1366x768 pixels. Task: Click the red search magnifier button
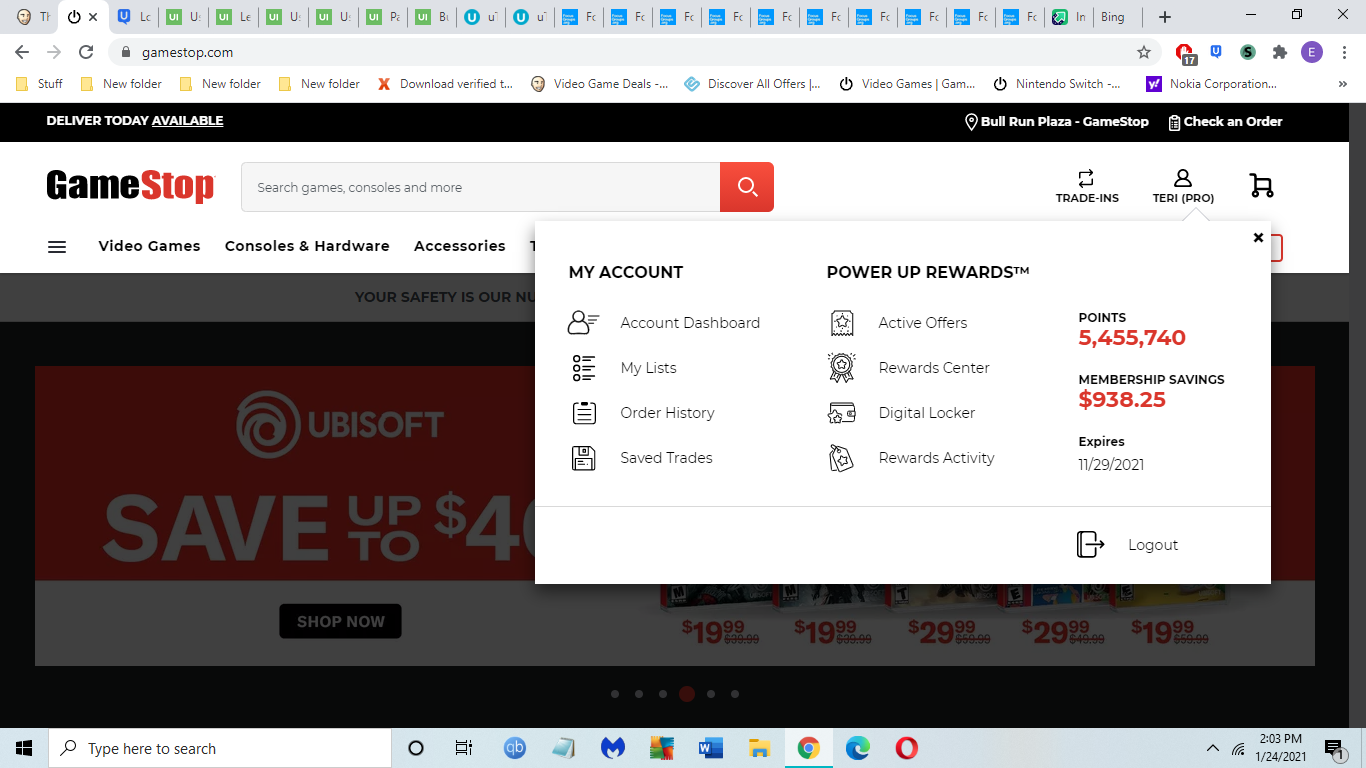[747, 187]
